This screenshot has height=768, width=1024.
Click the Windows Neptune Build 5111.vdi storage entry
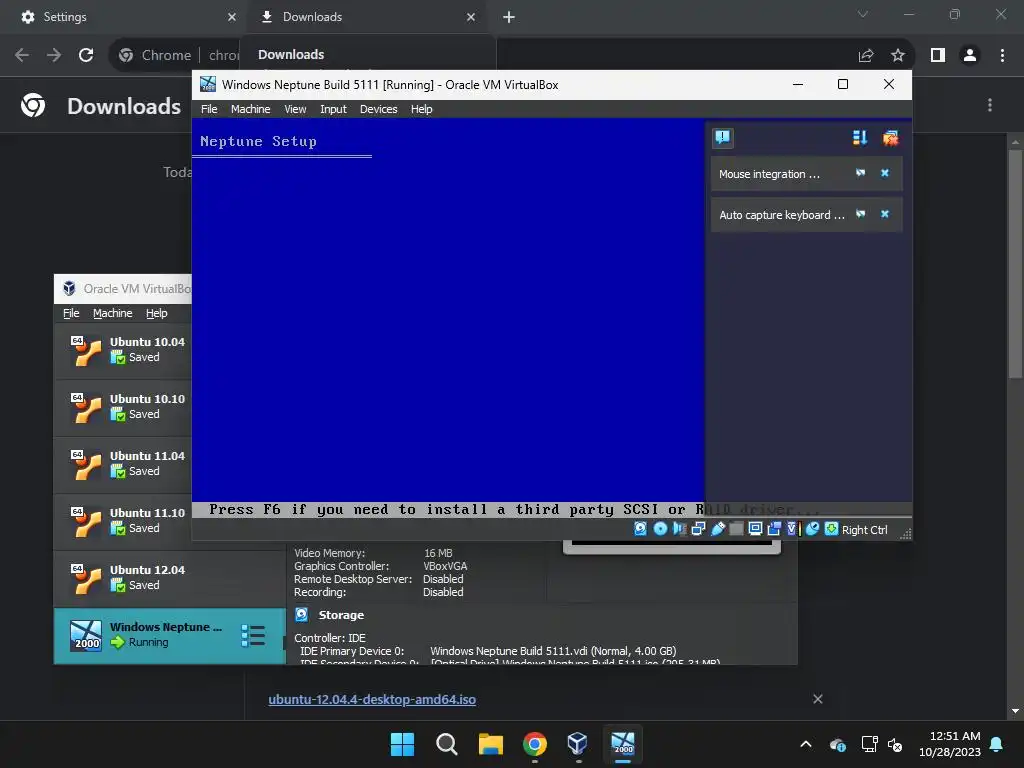[x=553, y=651]
